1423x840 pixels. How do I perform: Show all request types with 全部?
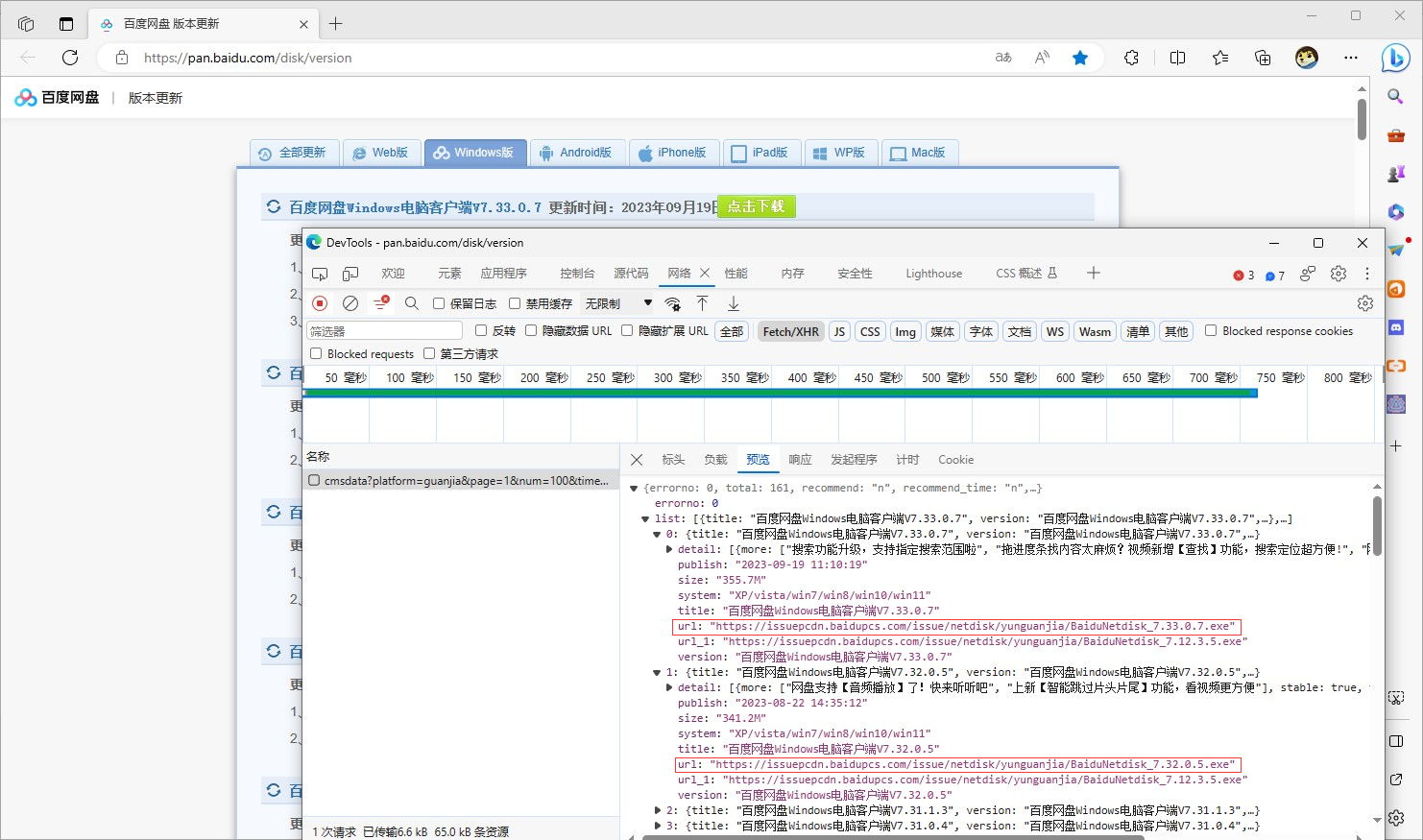(732, 331)
